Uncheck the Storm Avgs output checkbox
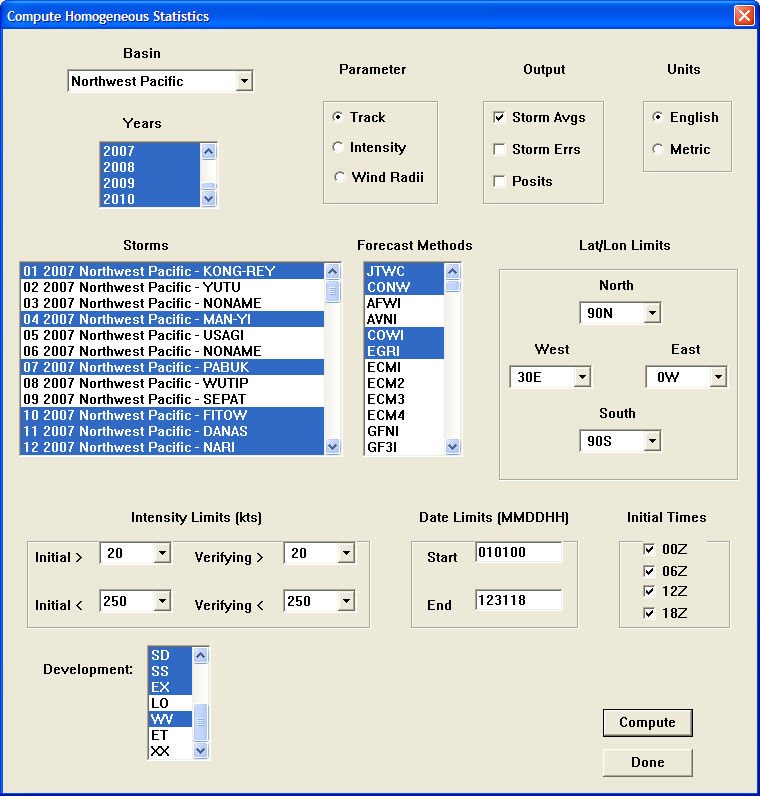This screenshot has width=760, height=796. [x=500, y=117]
